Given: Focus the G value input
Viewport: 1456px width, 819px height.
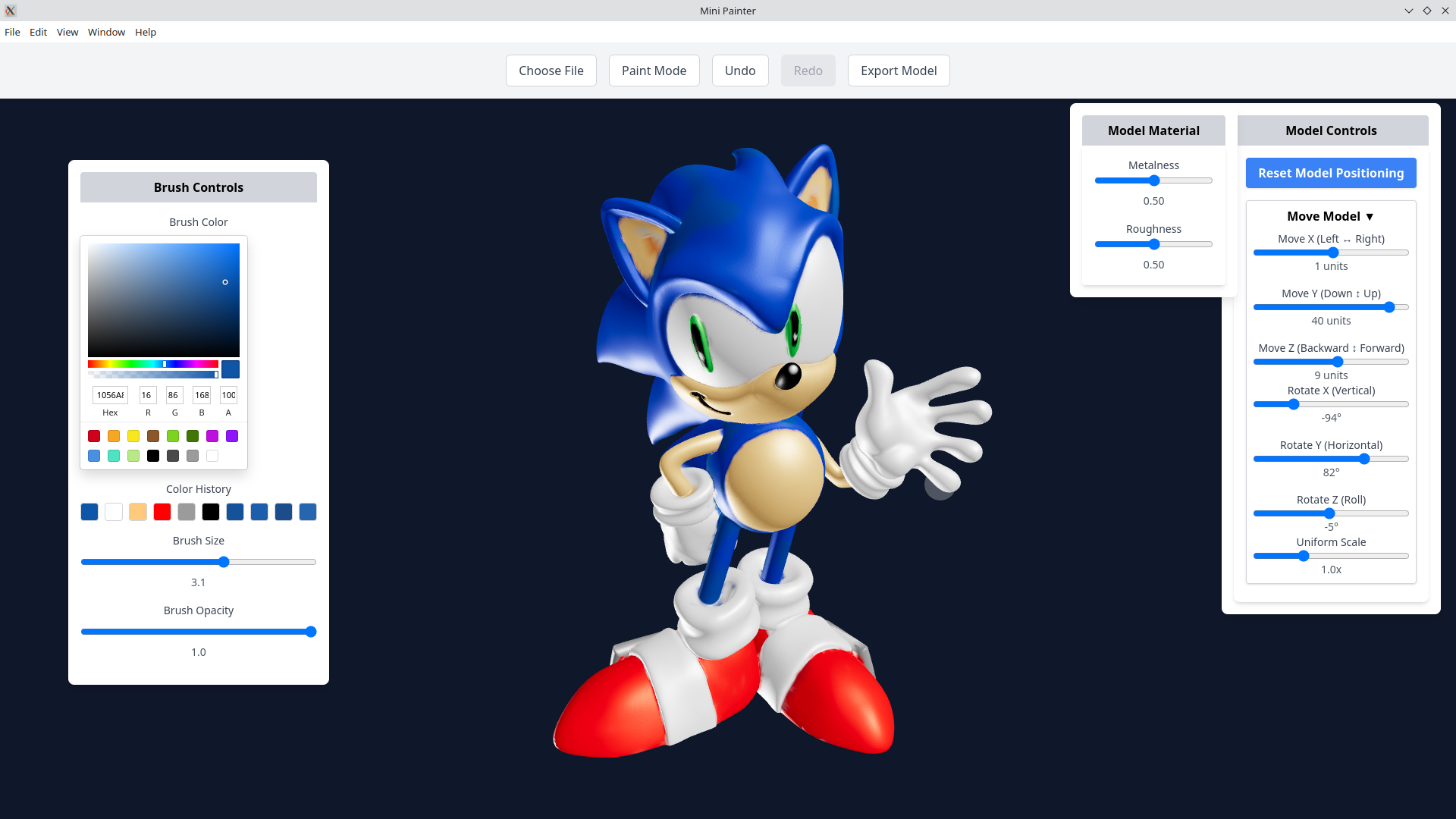Looking at the screenshot, I should (174, 395).
